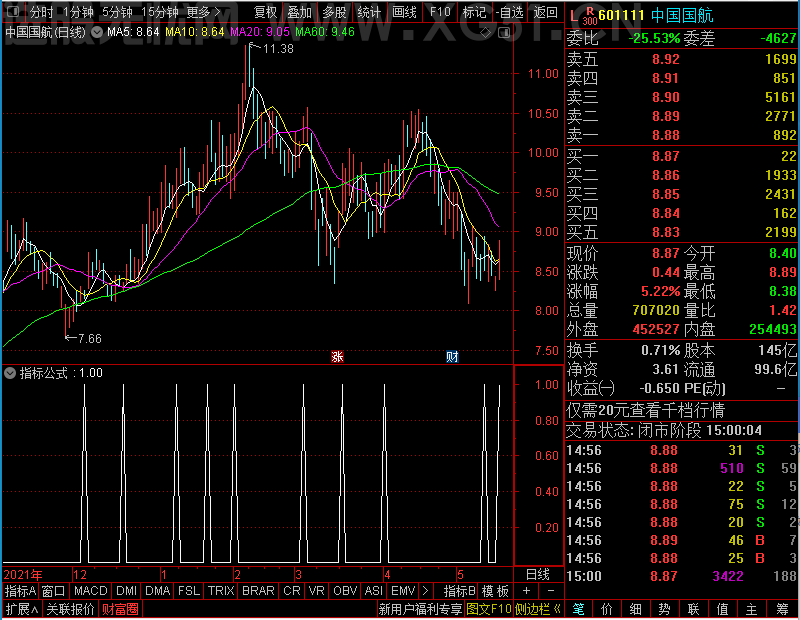Remove from watchlist with -自选
Image resolution: width=800 pixels, height=620 pixels.
click(x=509, y=12)
